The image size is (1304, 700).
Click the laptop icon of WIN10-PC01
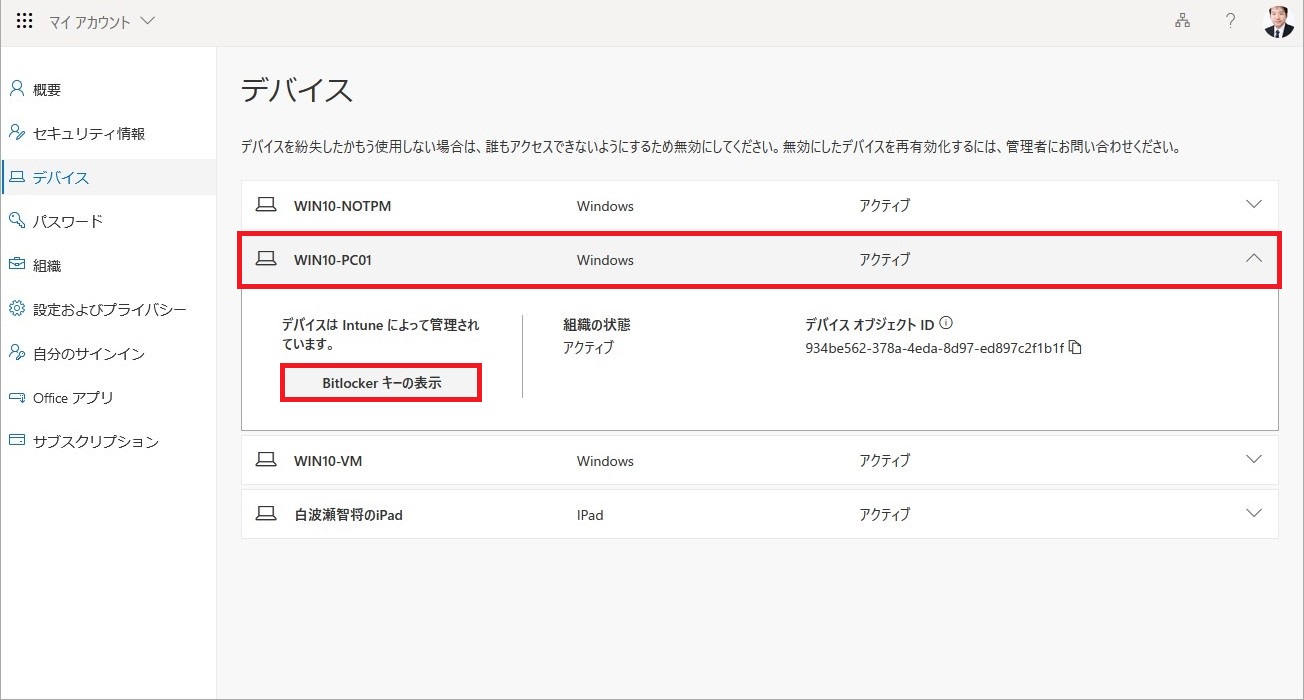click(265, 259)
